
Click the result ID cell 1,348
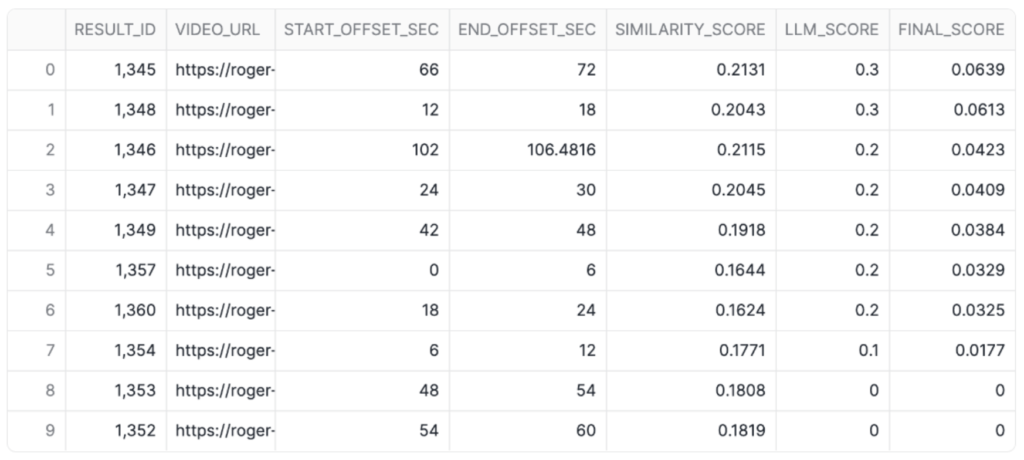pyautogui.click(x=135, y=110)
